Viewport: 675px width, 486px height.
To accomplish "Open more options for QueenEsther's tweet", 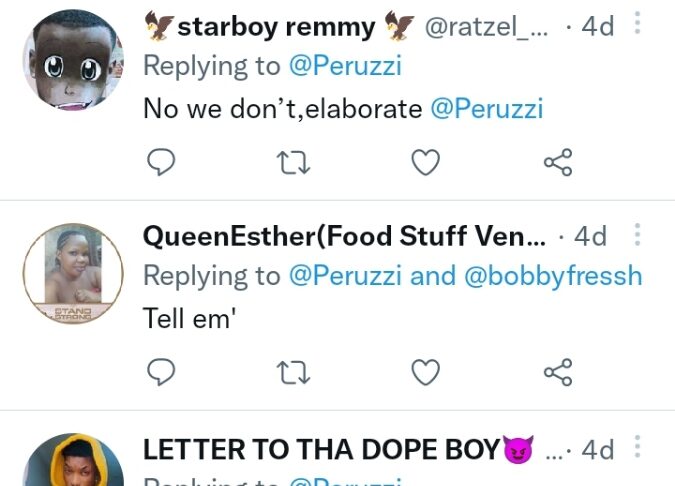I will [638, 236].
